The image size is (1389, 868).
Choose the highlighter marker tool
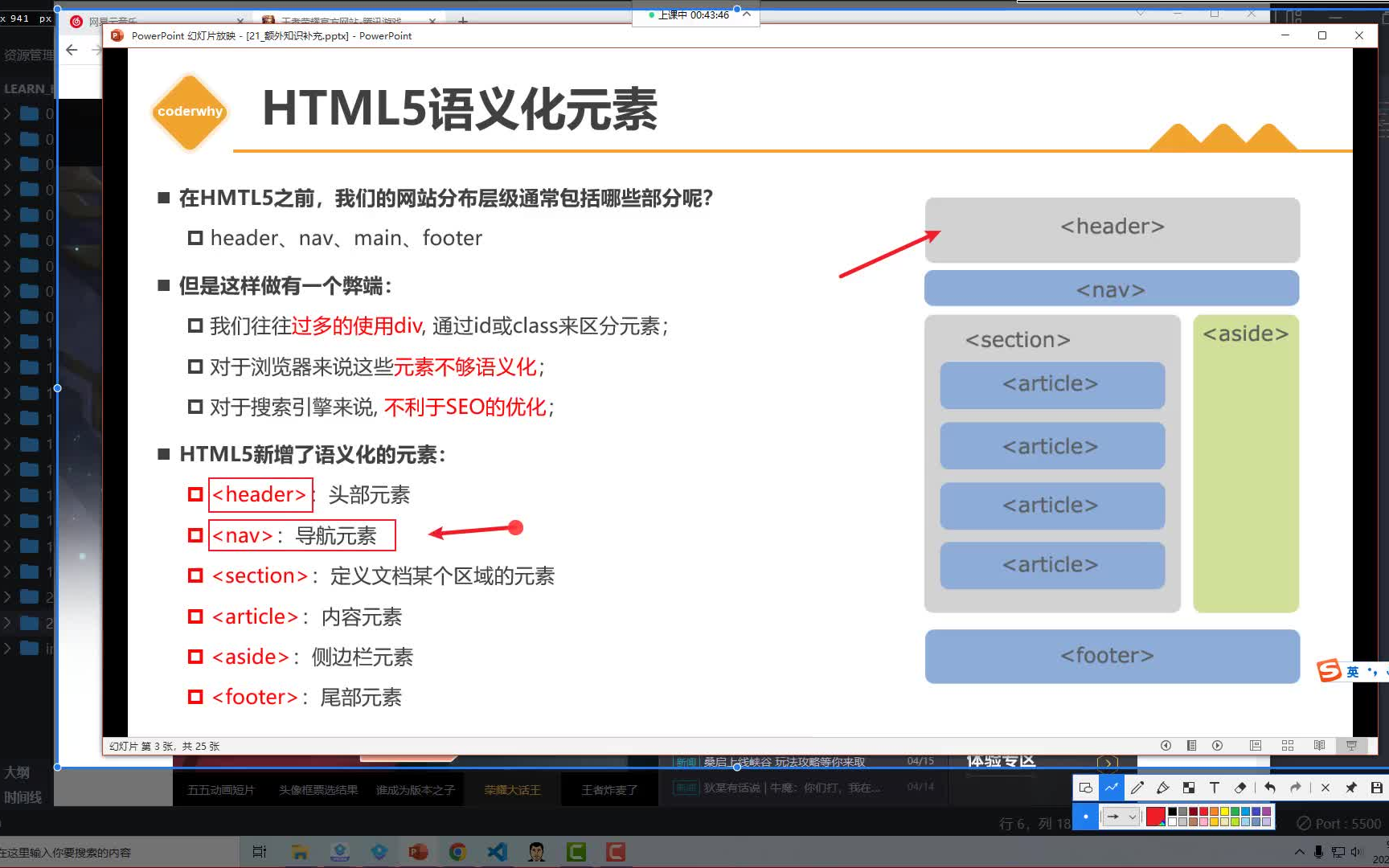pos(1162,788)
